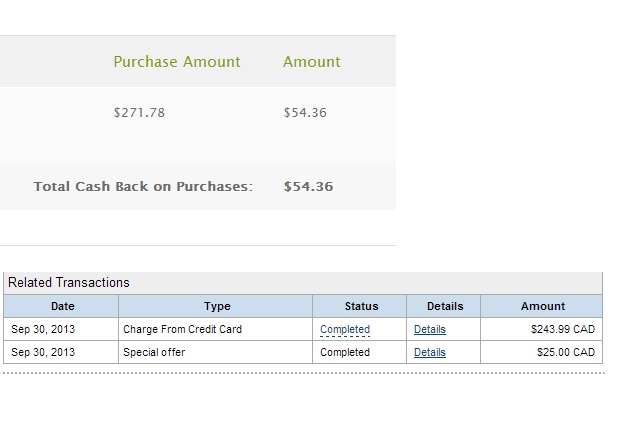Click the $271.78 purchase amount value
619x421 pixels.
[139, 113]
